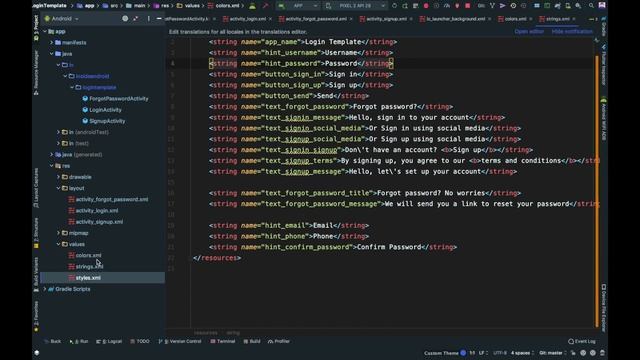Collapse the values folder

58,244
